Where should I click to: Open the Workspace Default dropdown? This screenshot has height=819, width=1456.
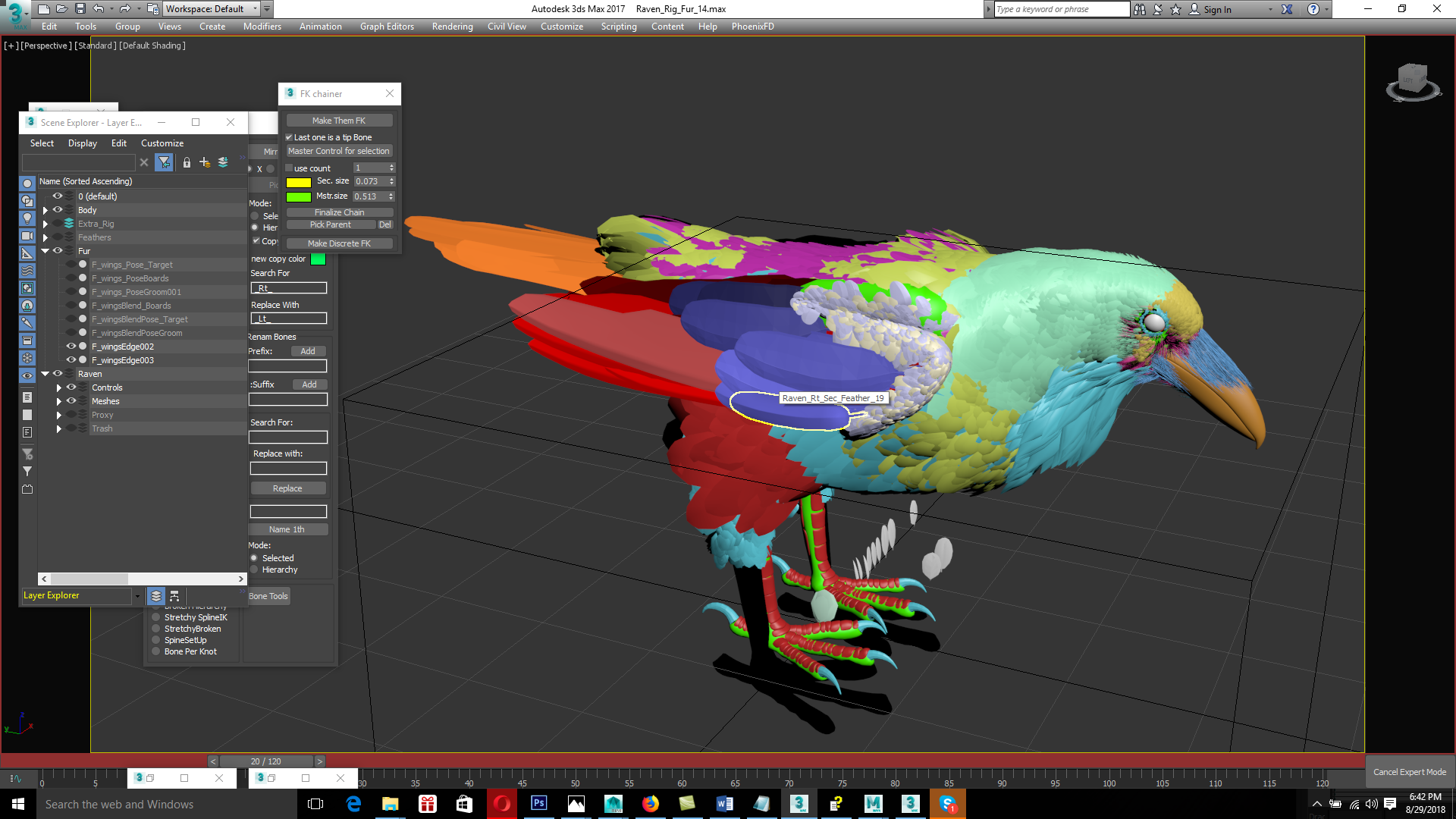click(256, 9)
